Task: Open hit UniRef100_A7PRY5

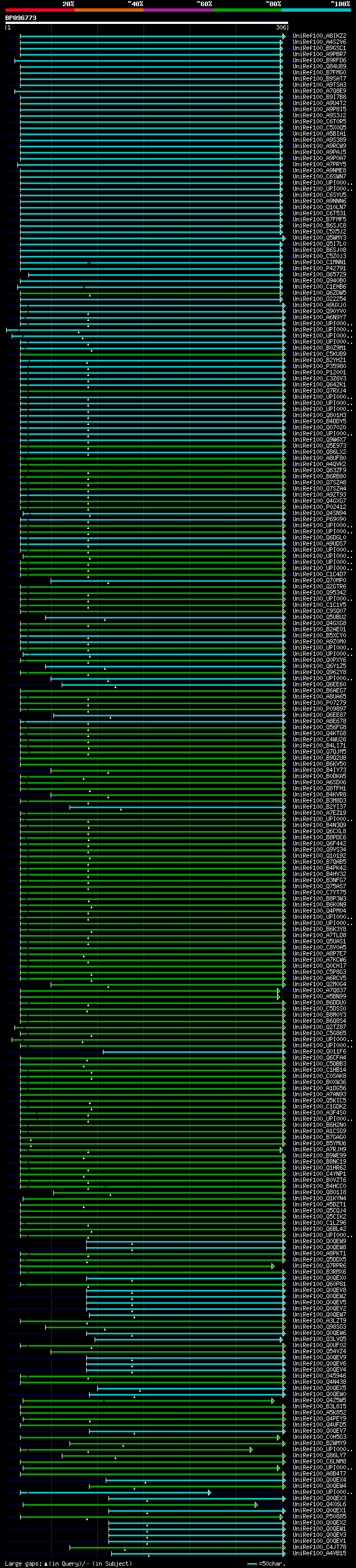Action: point(319,164)
